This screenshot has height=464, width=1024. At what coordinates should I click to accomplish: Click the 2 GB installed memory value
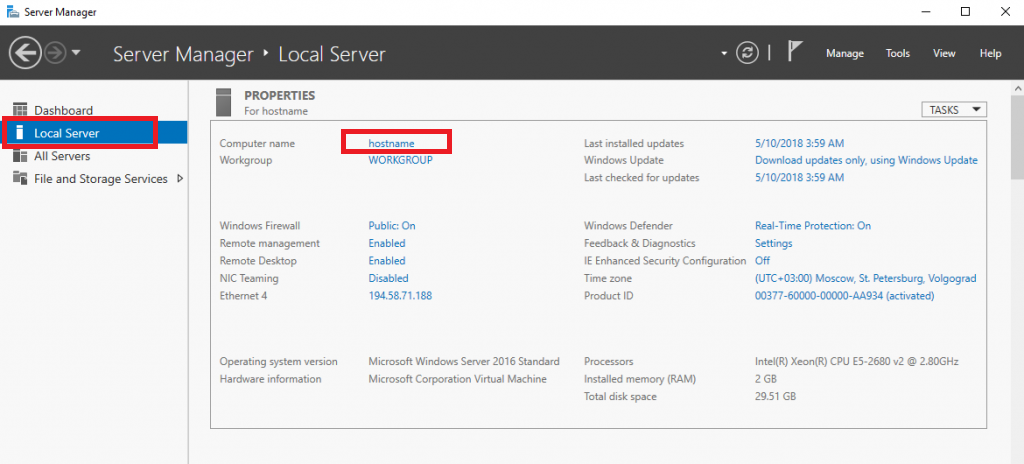[765, 379]
